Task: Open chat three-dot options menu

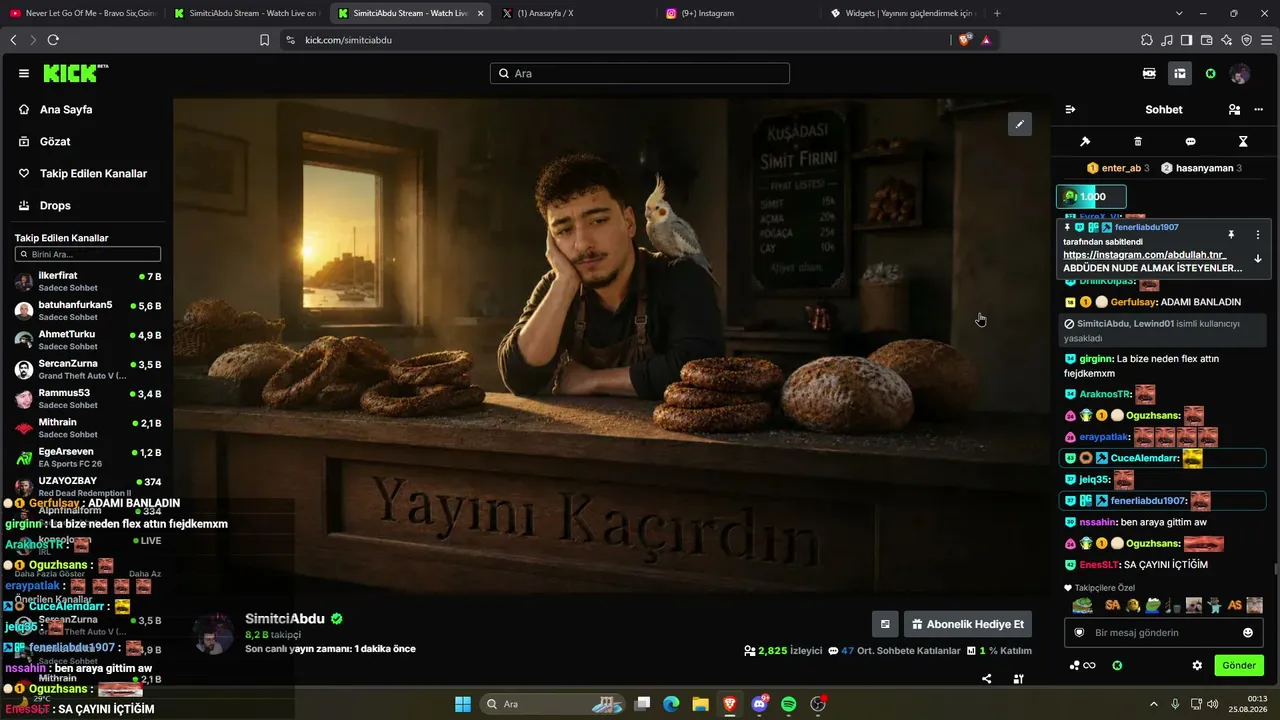Action: point(1259,110)
